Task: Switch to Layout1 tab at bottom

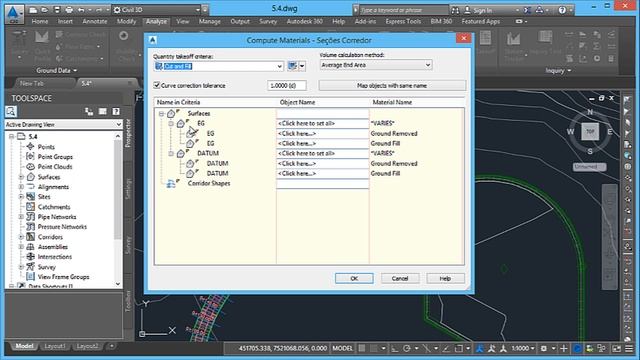Action: point(55,346)
